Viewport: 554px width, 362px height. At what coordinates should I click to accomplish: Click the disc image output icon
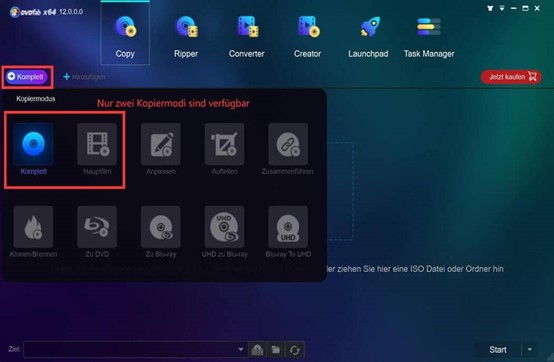point(258,350)
